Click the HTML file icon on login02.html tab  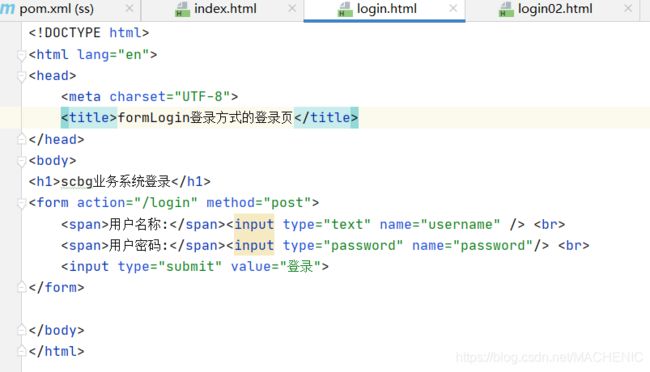[x=506, y=9]
